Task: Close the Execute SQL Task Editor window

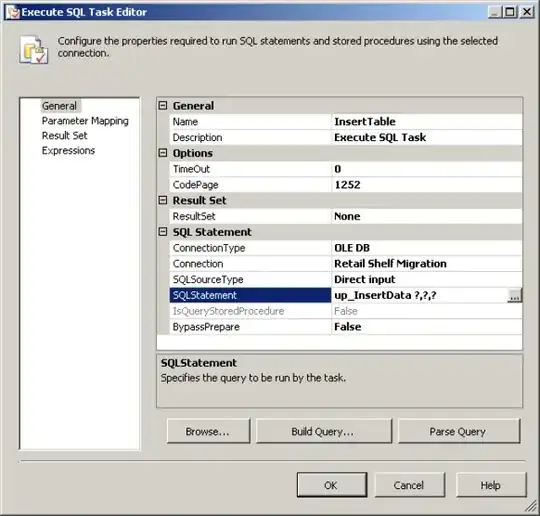Action: (x=527, y=12)
